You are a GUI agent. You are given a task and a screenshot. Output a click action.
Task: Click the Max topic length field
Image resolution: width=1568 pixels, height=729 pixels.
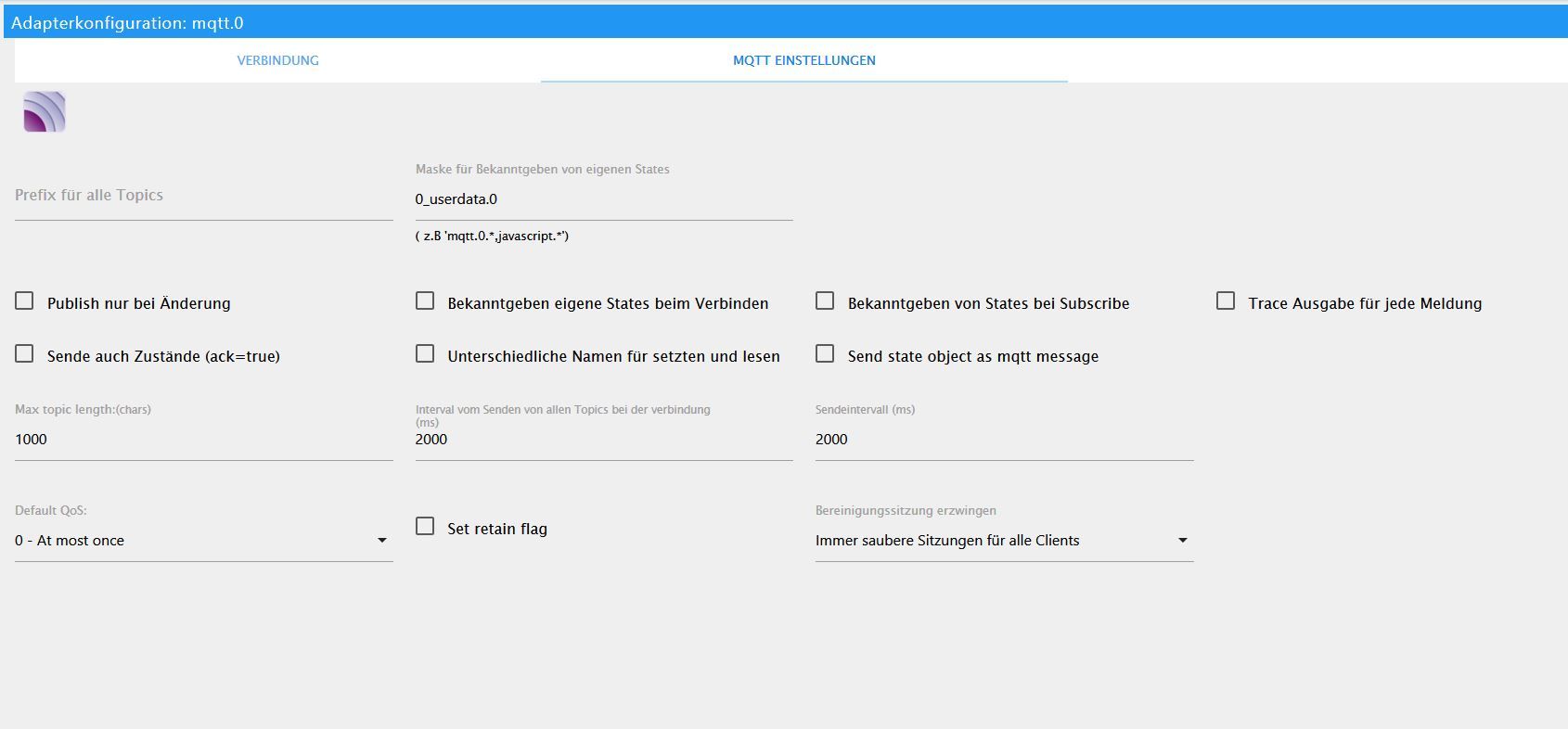pos(204,440)
